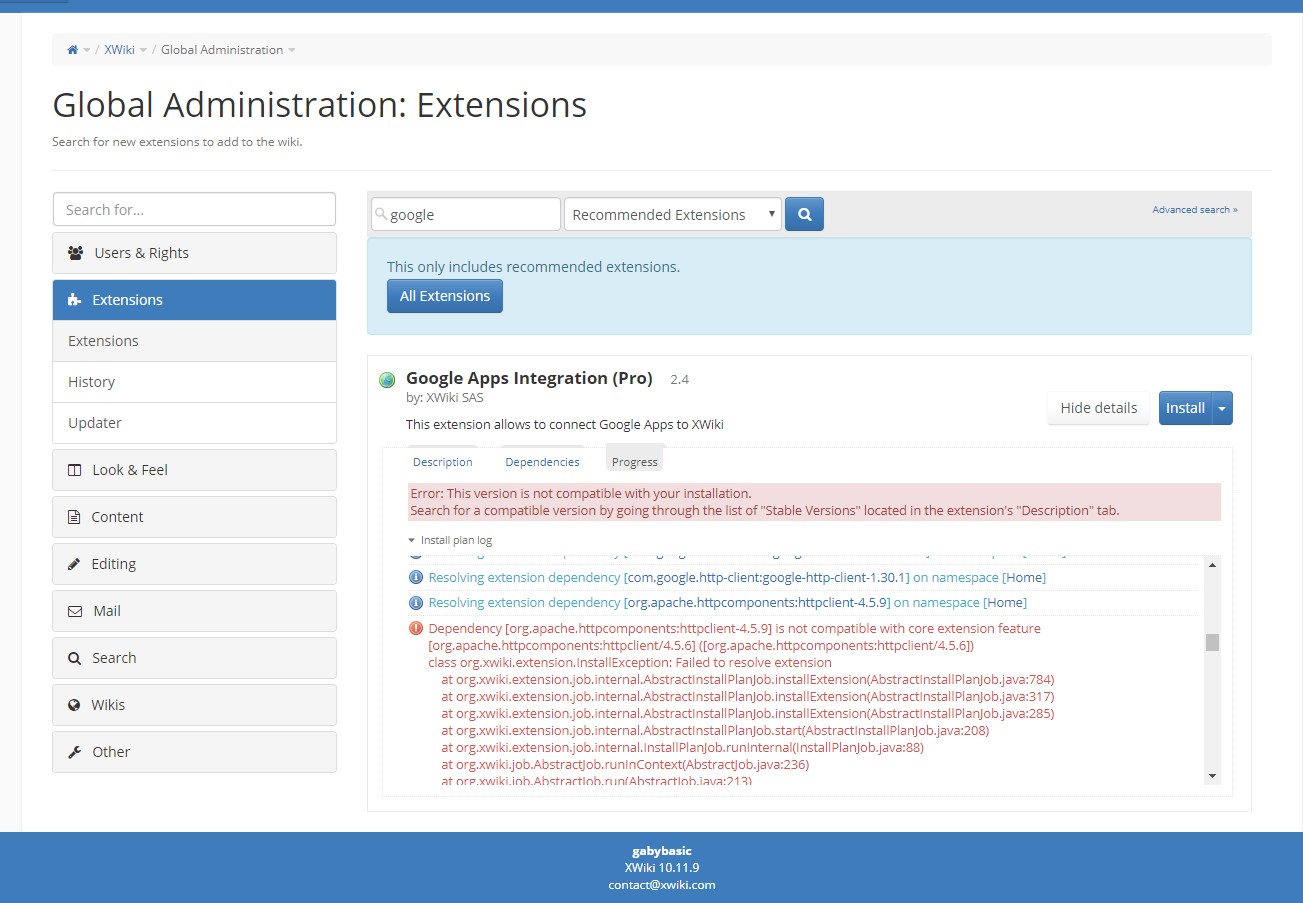Click the XWiki 10.11.9 footer text
The height and width of the screenshot is (903, 1303).
(661, 867)
